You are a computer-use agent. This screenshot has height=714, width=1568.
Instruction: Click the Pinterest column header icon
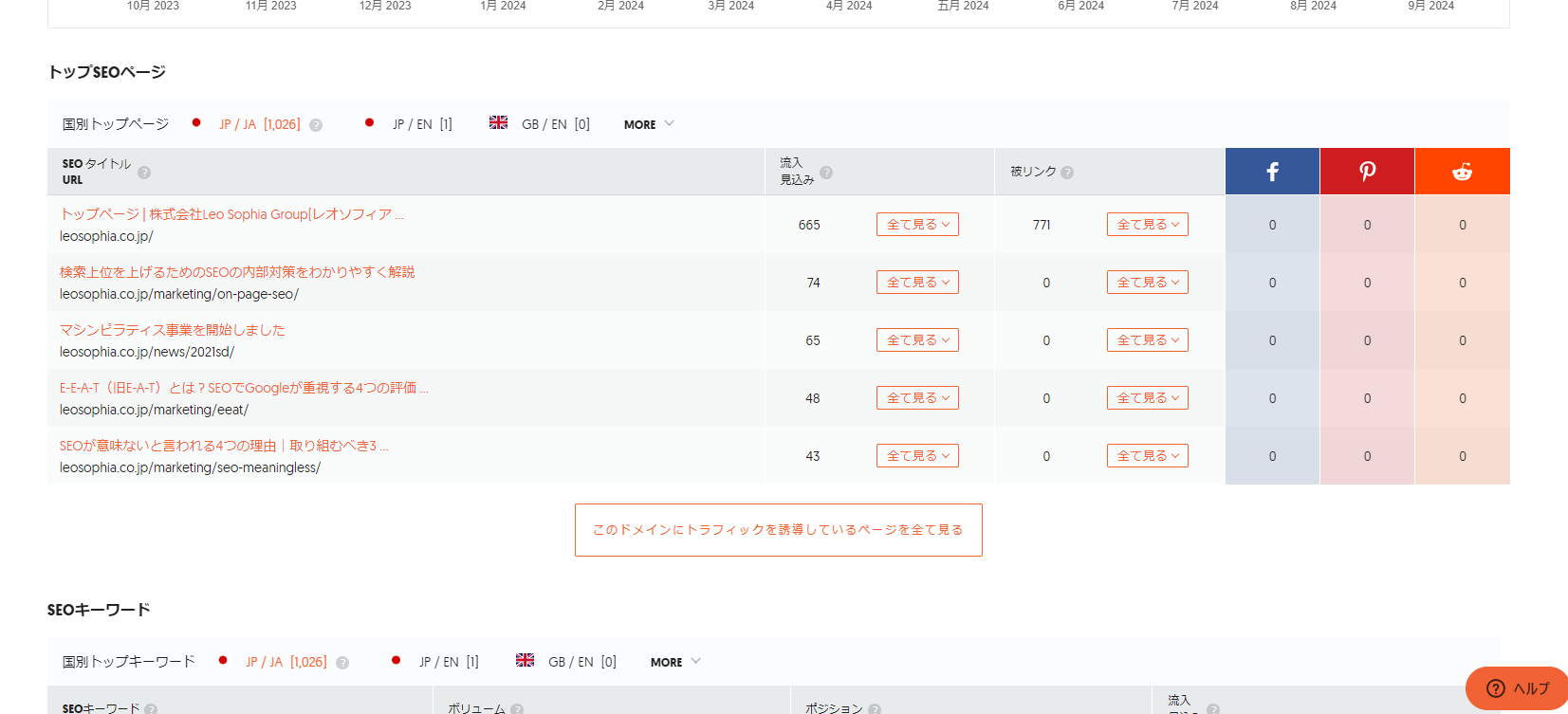(x=1367, y=172)
